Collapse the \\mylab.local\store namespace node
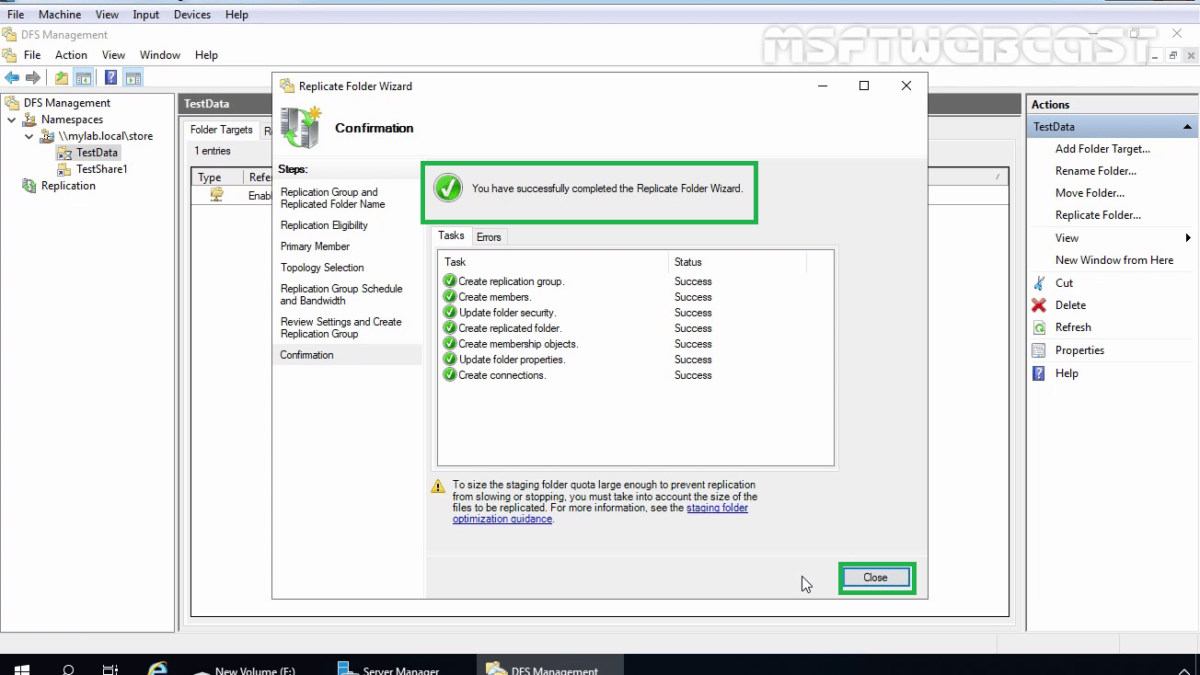 (x=30, y=136)
